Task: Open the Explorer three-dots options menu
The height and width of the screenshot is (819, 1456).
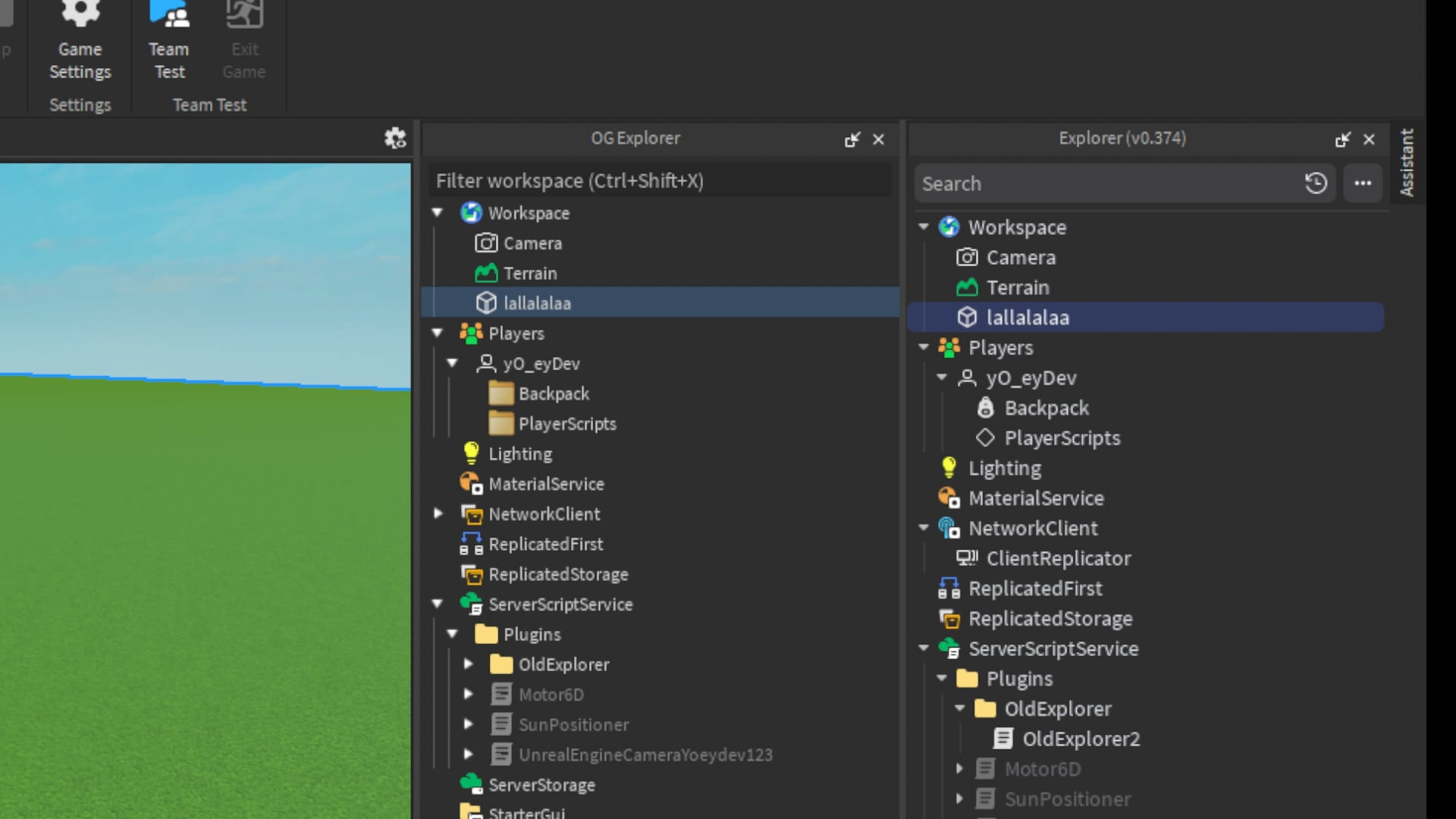Action: [x=1363, y=184]
